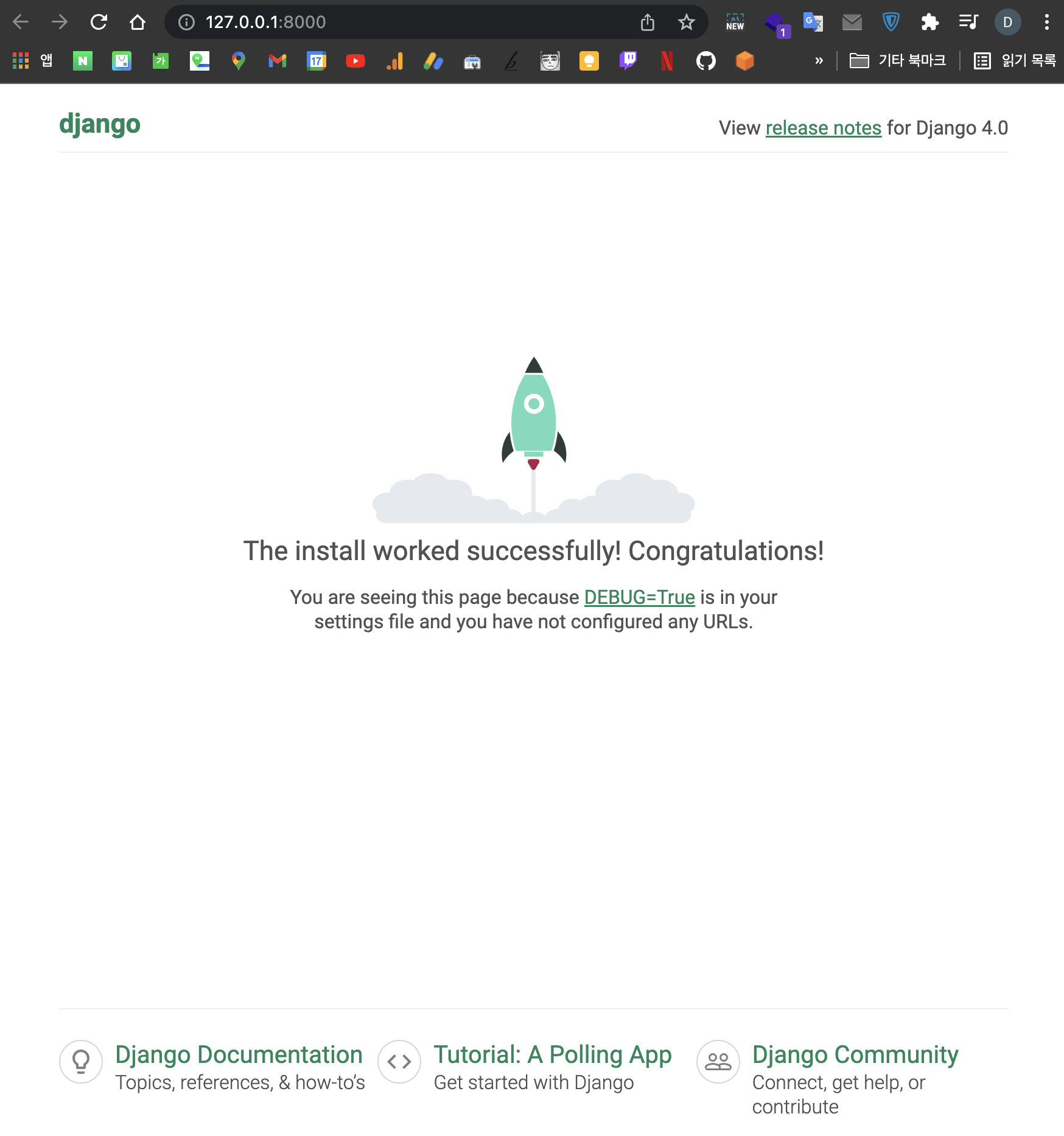Go to the browser home page
1064x1136 pixels.
pos(138,23)
